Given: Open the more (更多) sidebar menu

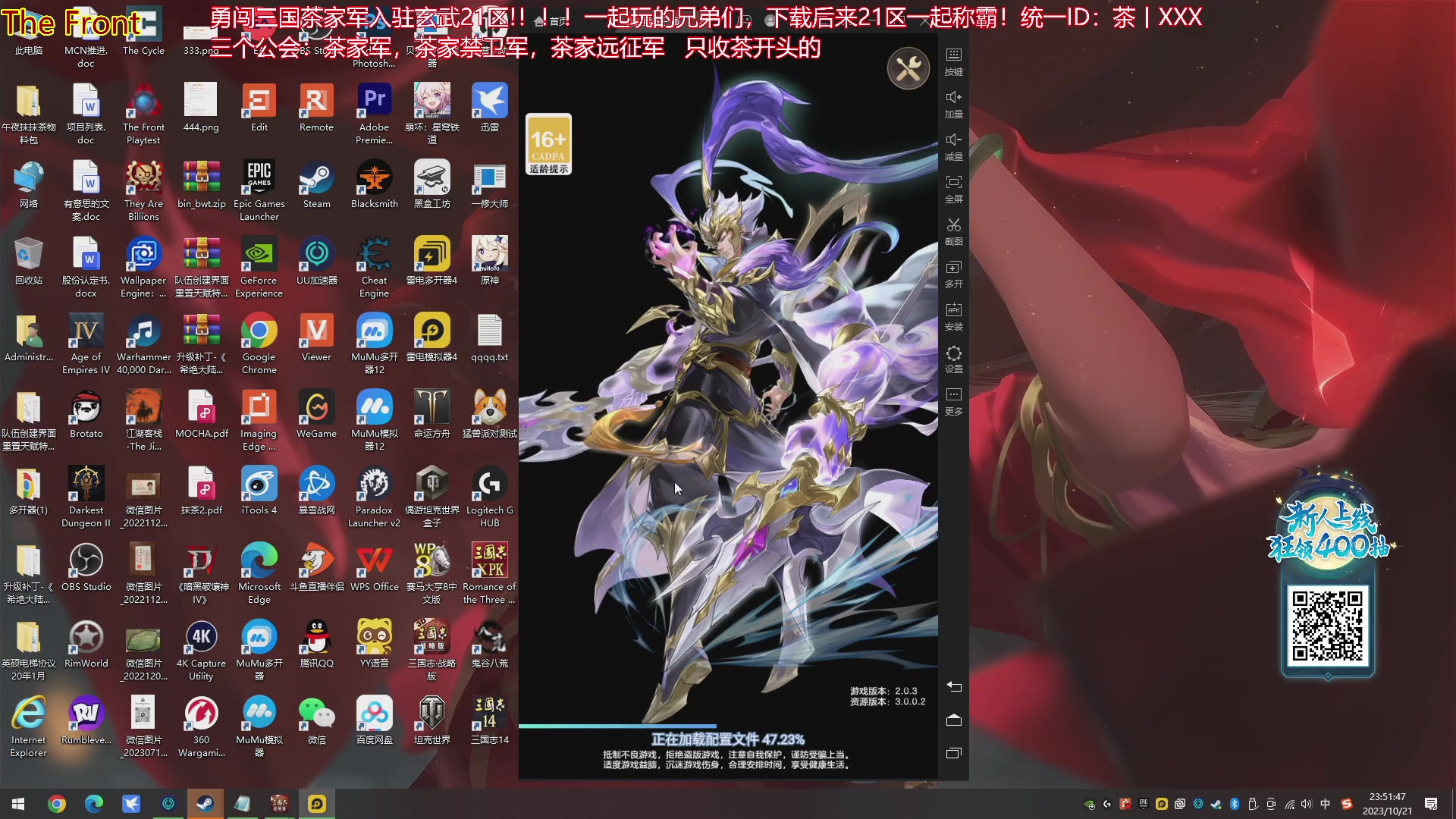Looking at the screenshot, I should tap(954, 401).
